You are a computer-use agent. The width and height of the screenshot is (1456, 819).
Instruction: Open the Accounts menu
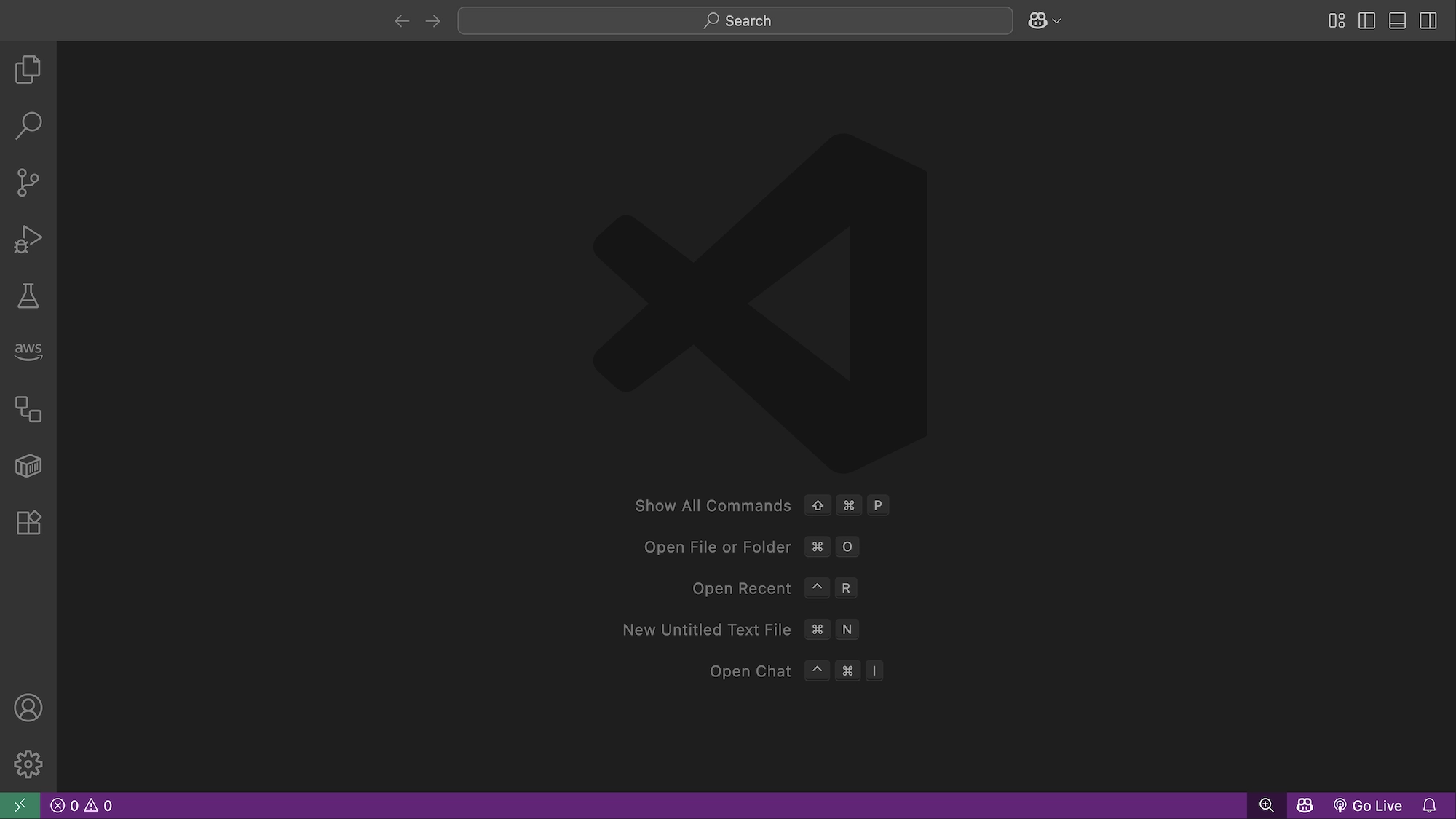(28, 708)
